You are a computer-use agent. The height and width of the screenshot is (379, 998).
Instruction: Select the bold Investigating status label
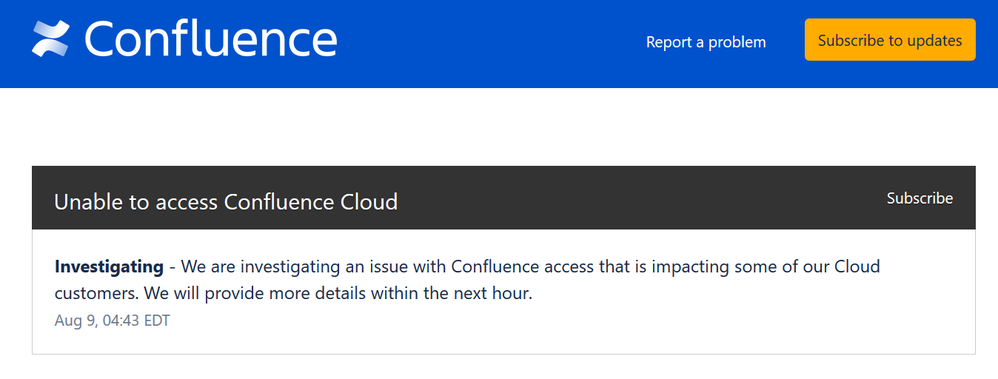109,267
